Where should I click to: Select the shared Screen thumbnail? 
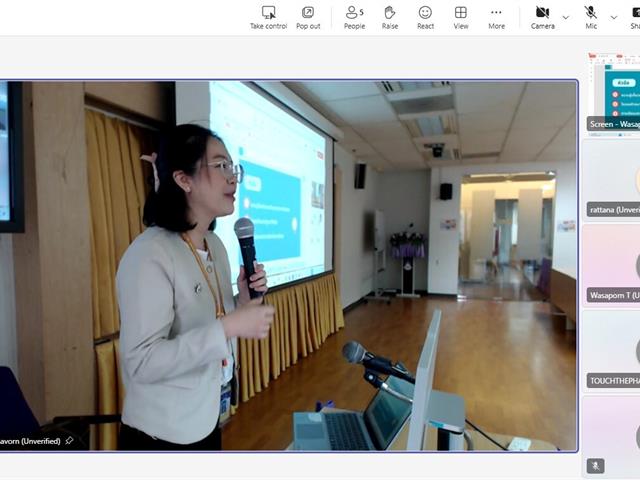[x=612, y=93]
